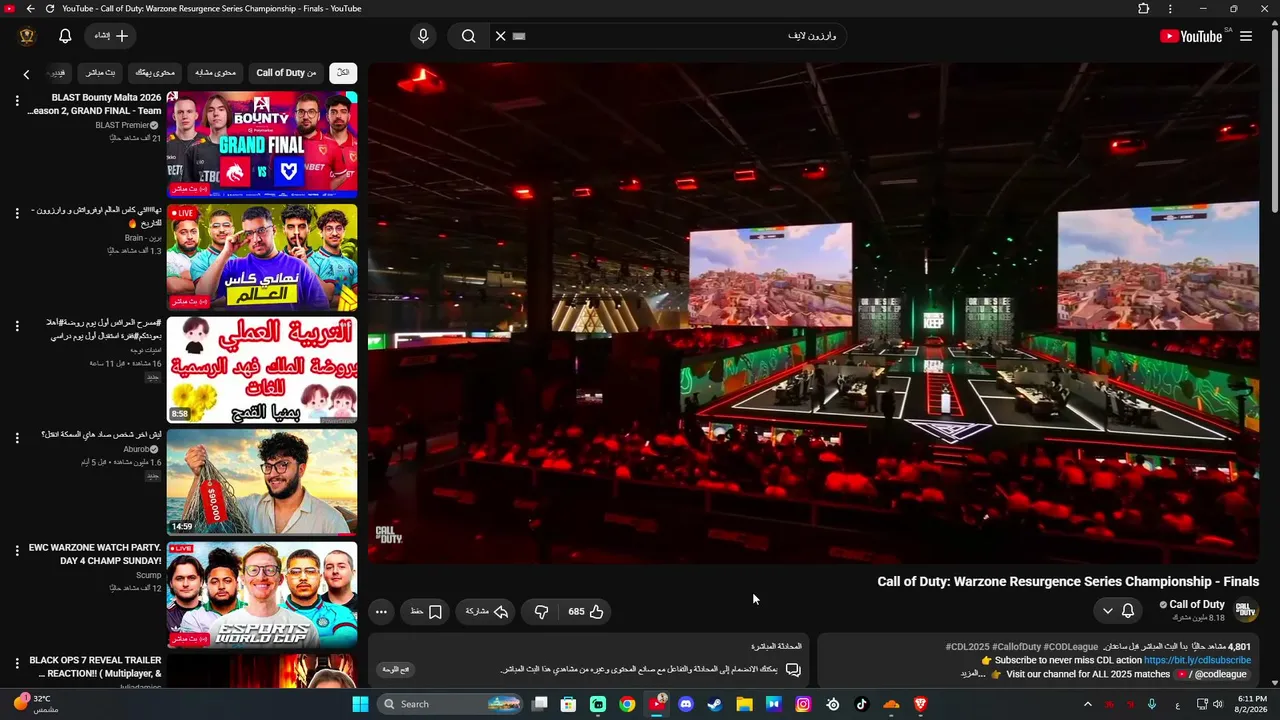
Task: Open Steam from the taskbar
Action: click(715, 704)
